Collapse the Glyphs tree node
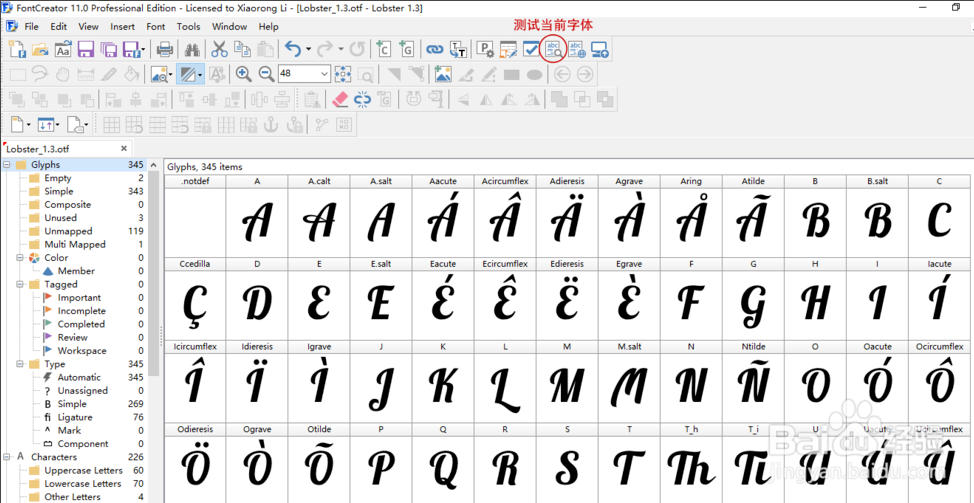The height and width of the screenshot is (503, 974). tap(7, 165)
